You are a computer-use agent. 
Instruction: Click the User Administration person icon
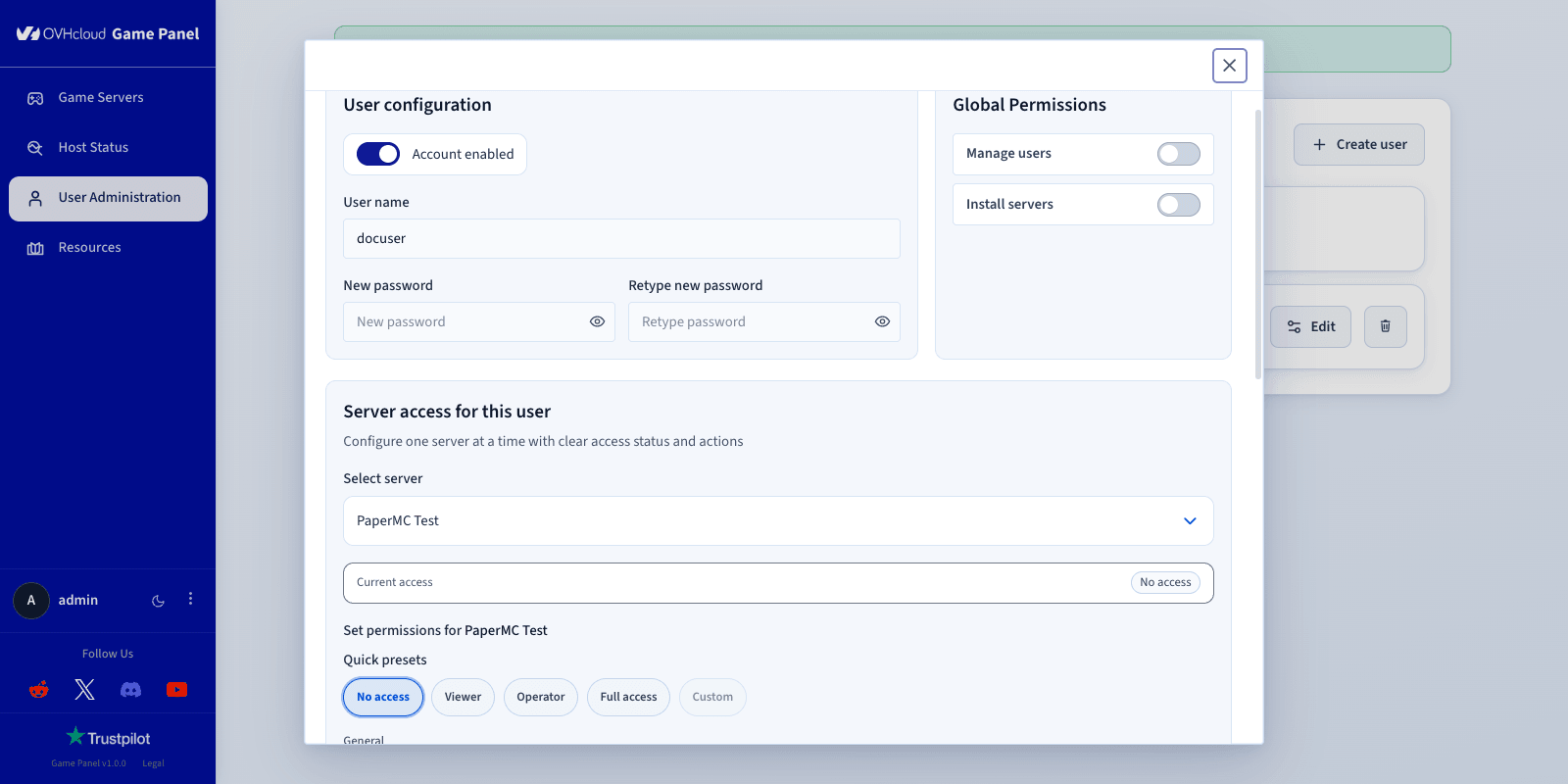pyautogui.click(x=35, y=198)
